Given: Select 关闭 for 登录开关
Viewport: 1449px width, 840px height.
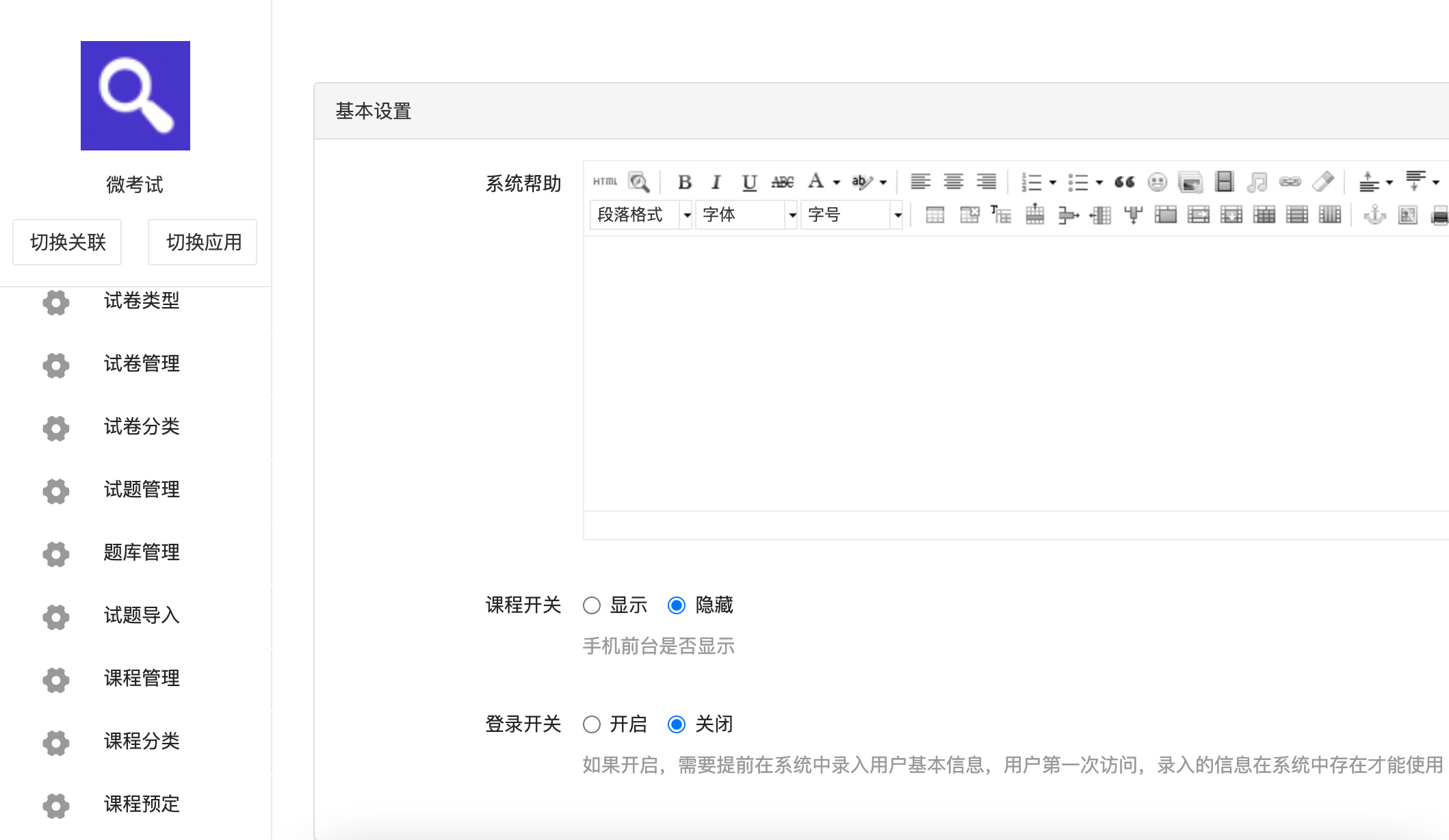Looking at the screenshot, I should [677, 724].
